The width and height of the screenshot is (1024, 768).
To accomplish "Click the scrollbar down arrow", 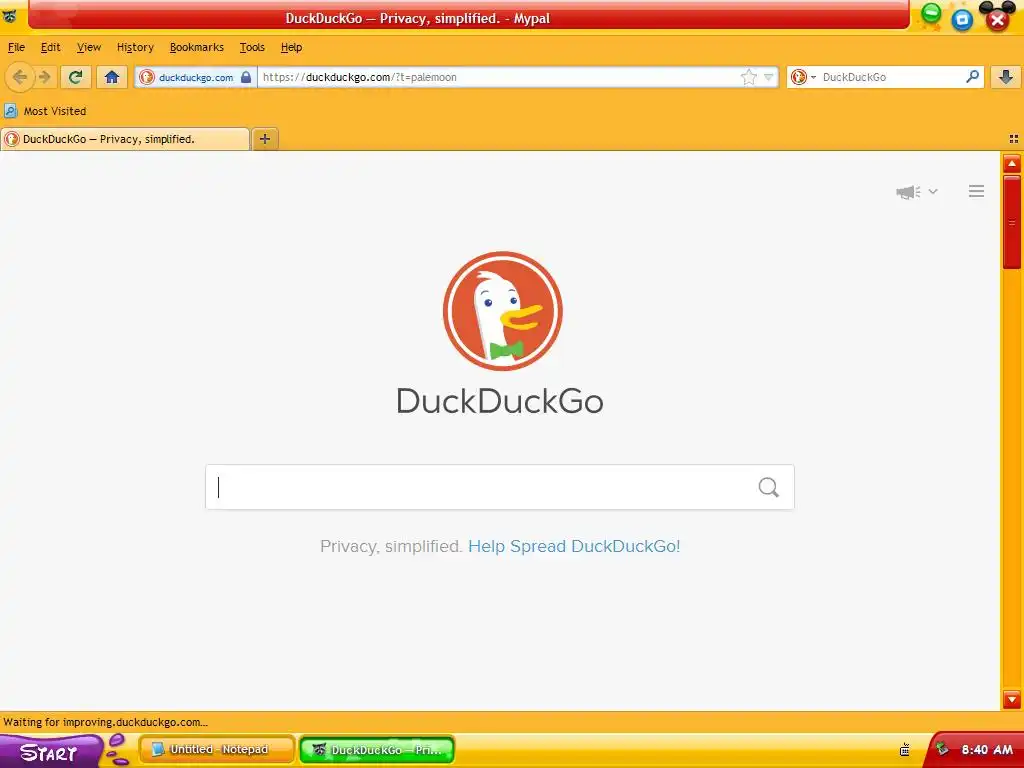I will pos(1012,699).
